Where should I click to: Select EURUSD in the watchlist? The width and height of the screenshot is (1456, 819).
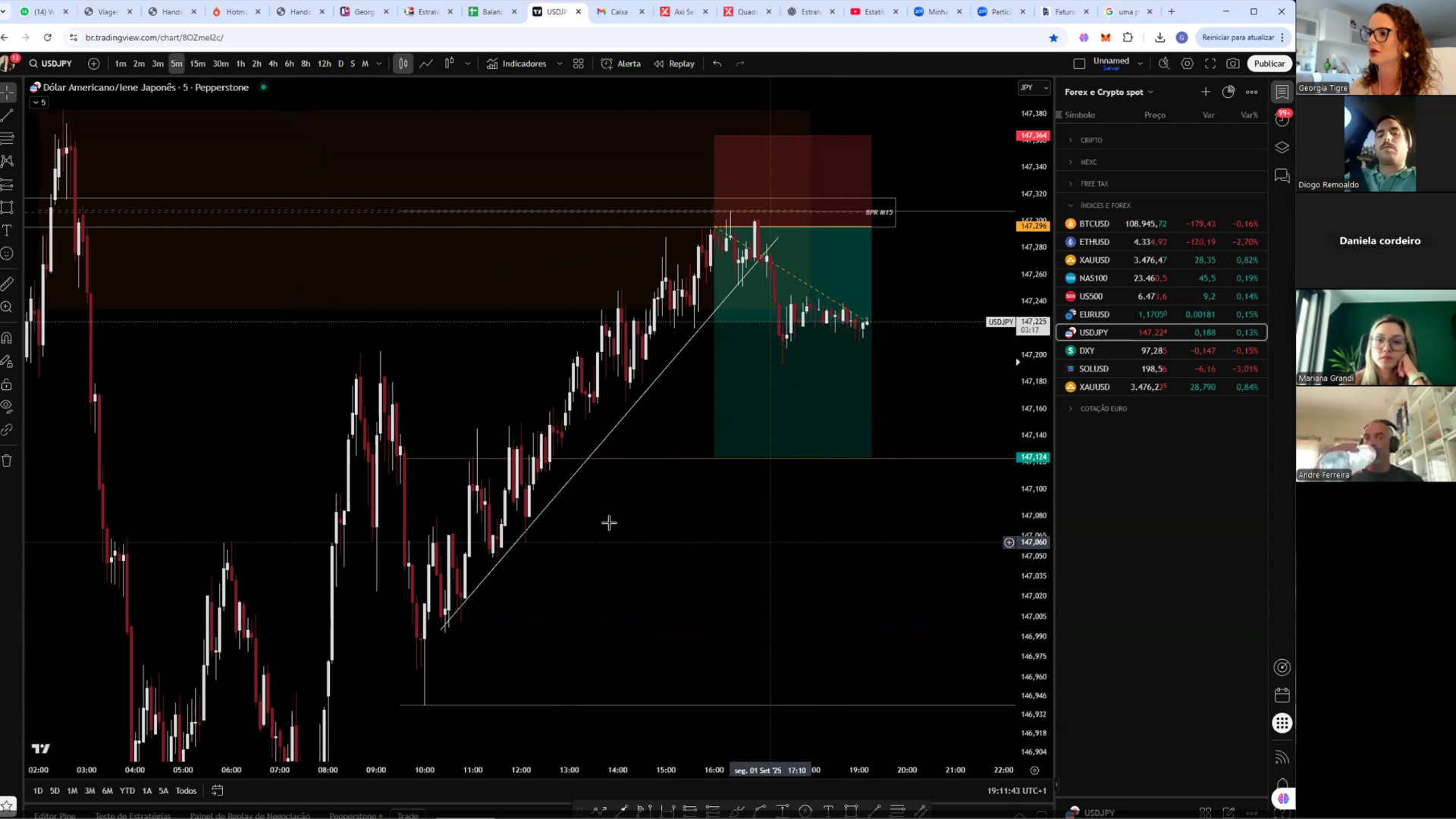click(1094, 315)
